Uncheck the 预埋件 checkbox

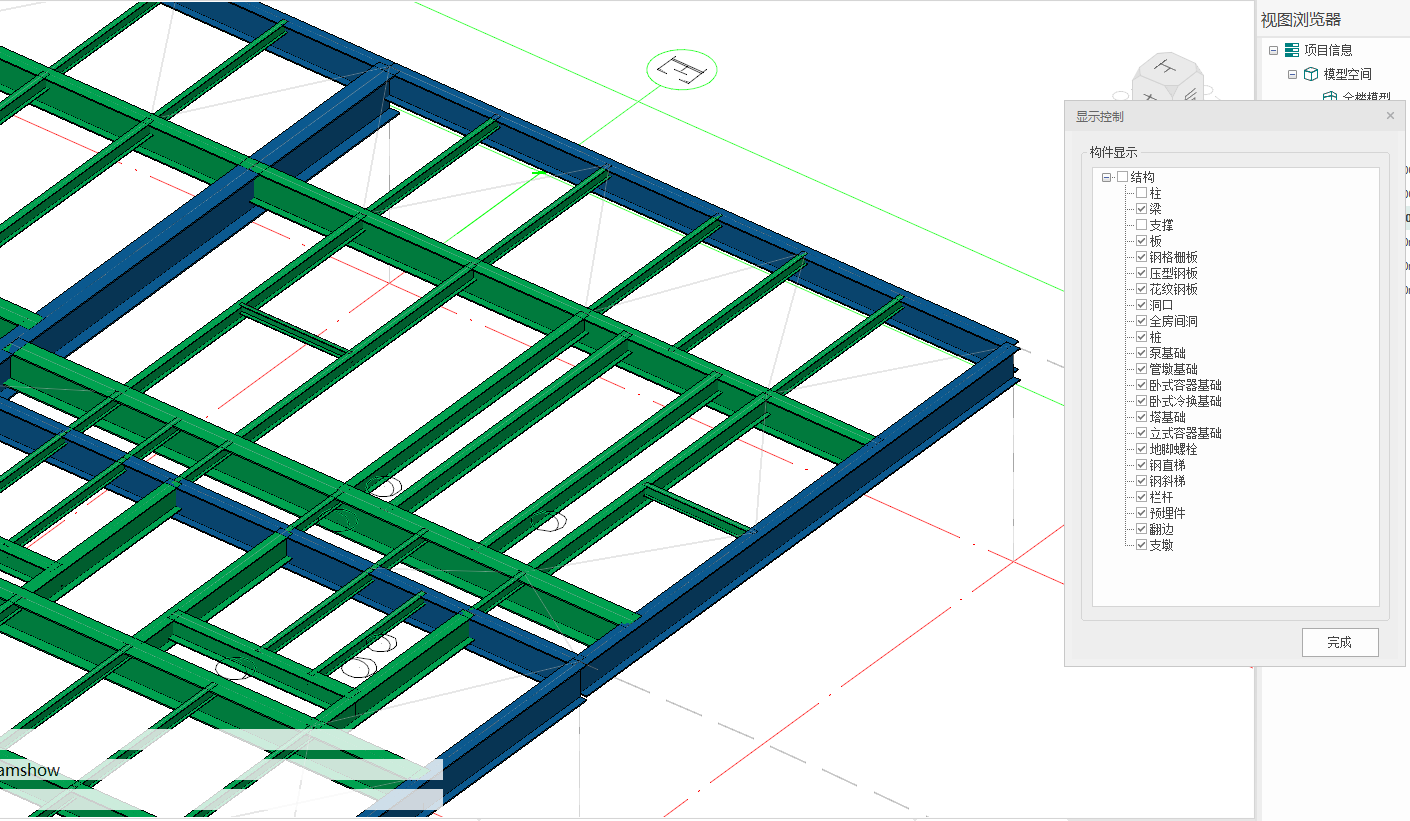[1141, 513]
